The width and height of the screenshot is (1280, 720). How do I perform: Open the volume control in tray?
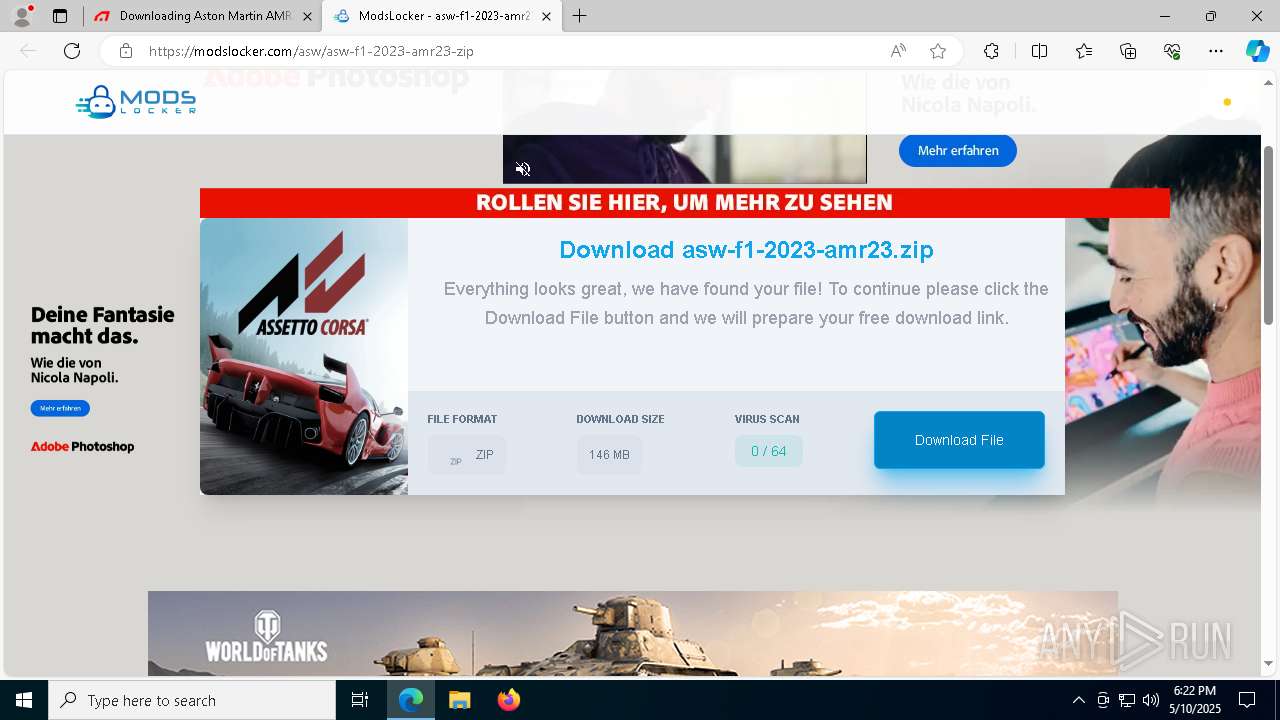tap(1151, 700)
